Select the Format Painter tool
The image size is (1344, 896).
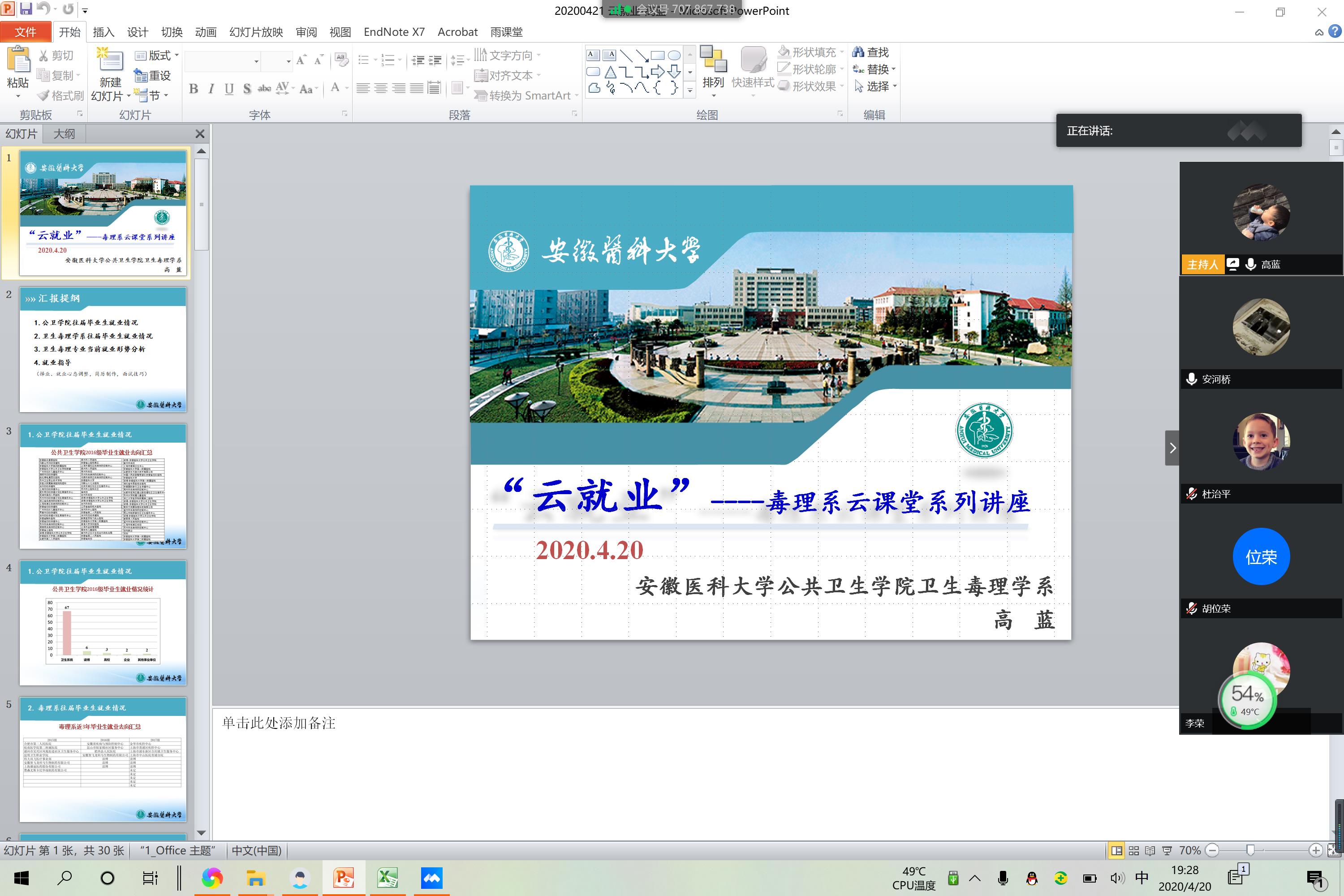point(60,95)
